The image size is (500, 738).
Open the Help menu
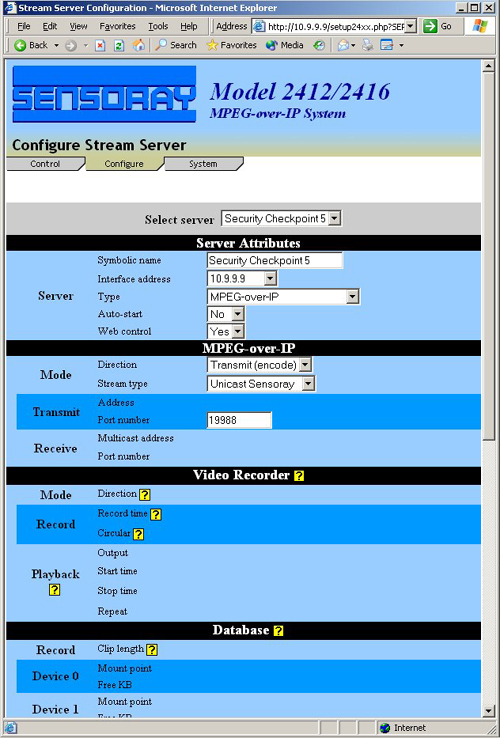[189, 26]
